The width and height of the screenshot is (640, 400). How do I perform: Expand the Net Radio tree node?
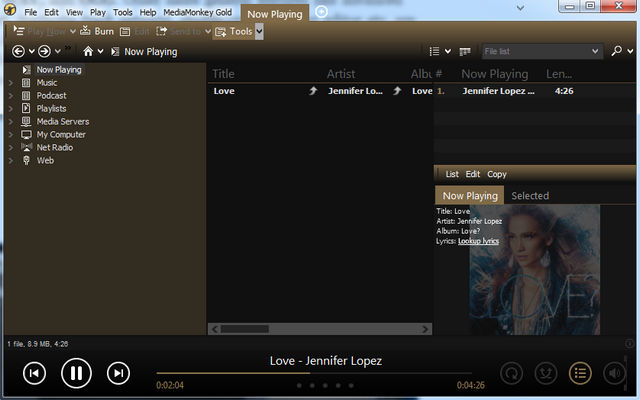click(11, 148)
